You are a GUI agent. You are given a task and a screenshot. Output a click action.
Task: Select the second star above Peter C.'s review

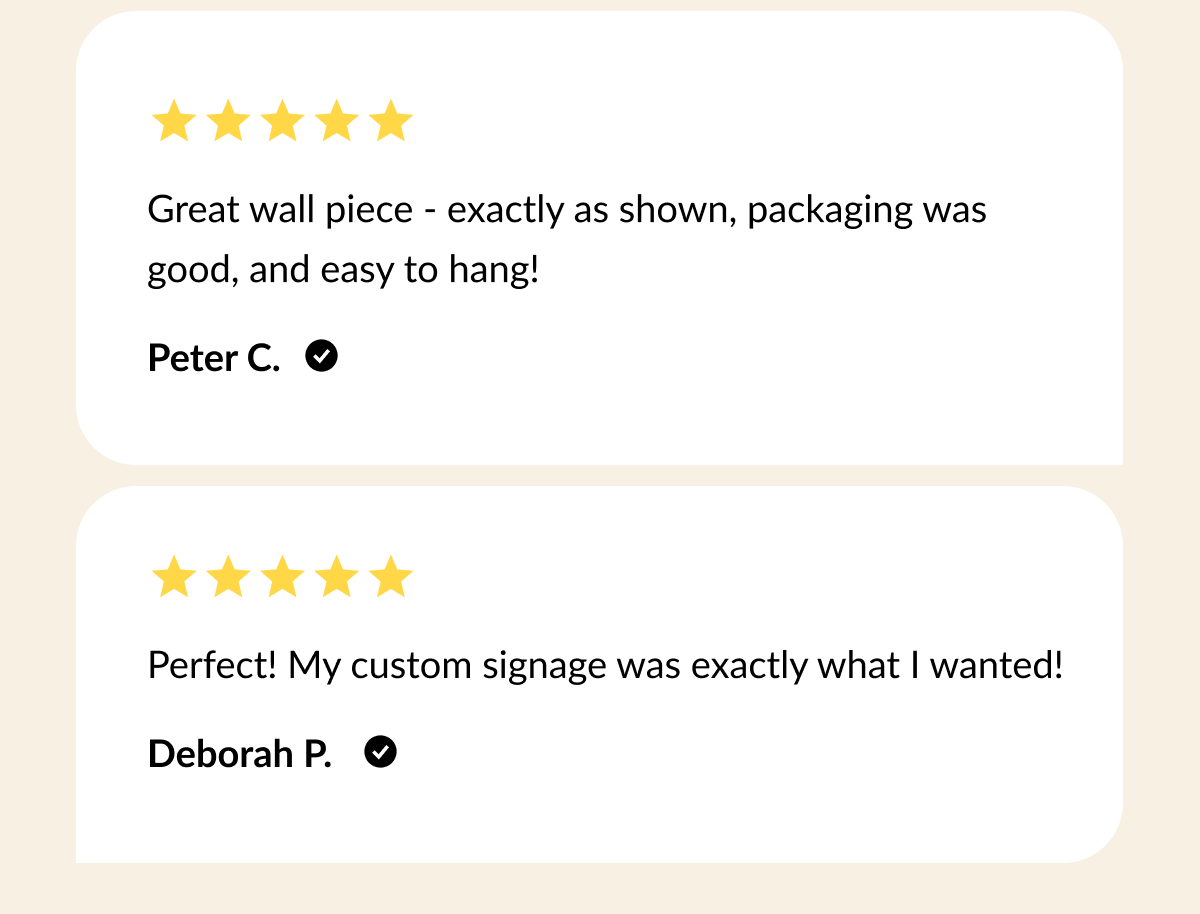(x=228, y=122)
